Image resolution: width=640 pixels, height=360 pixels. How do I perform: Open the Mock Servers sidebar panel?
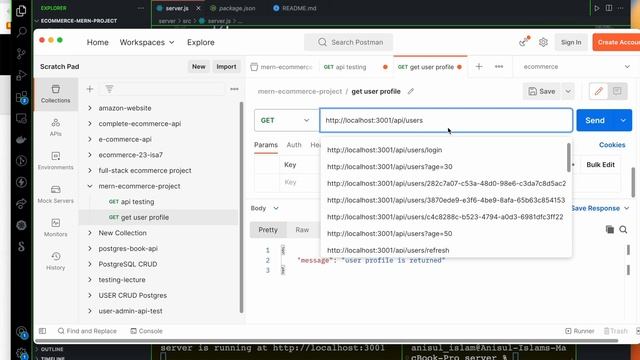pos(56,194)
